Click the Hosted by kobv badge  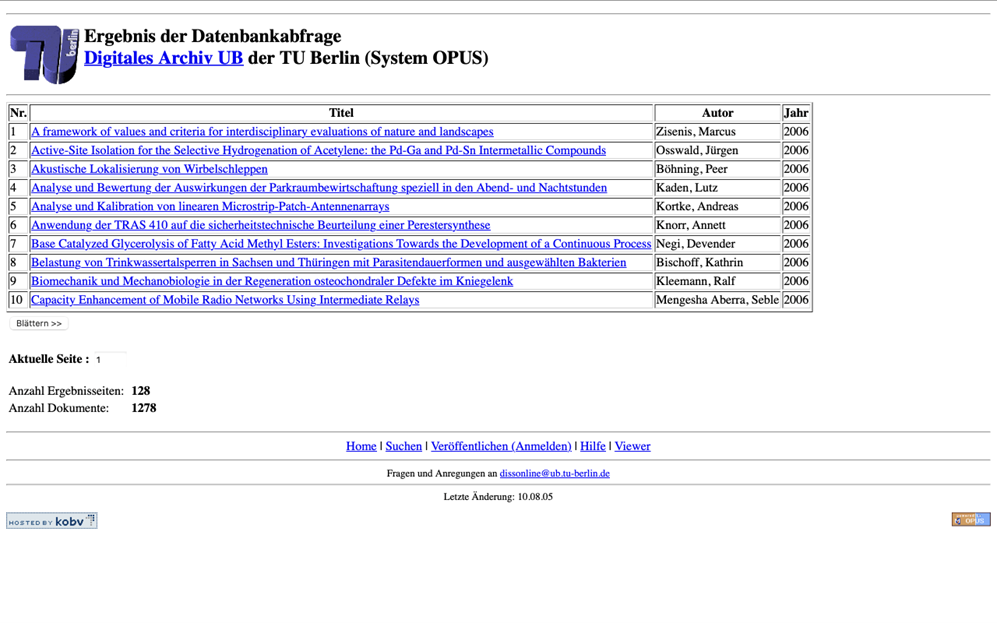click(52, 521)
